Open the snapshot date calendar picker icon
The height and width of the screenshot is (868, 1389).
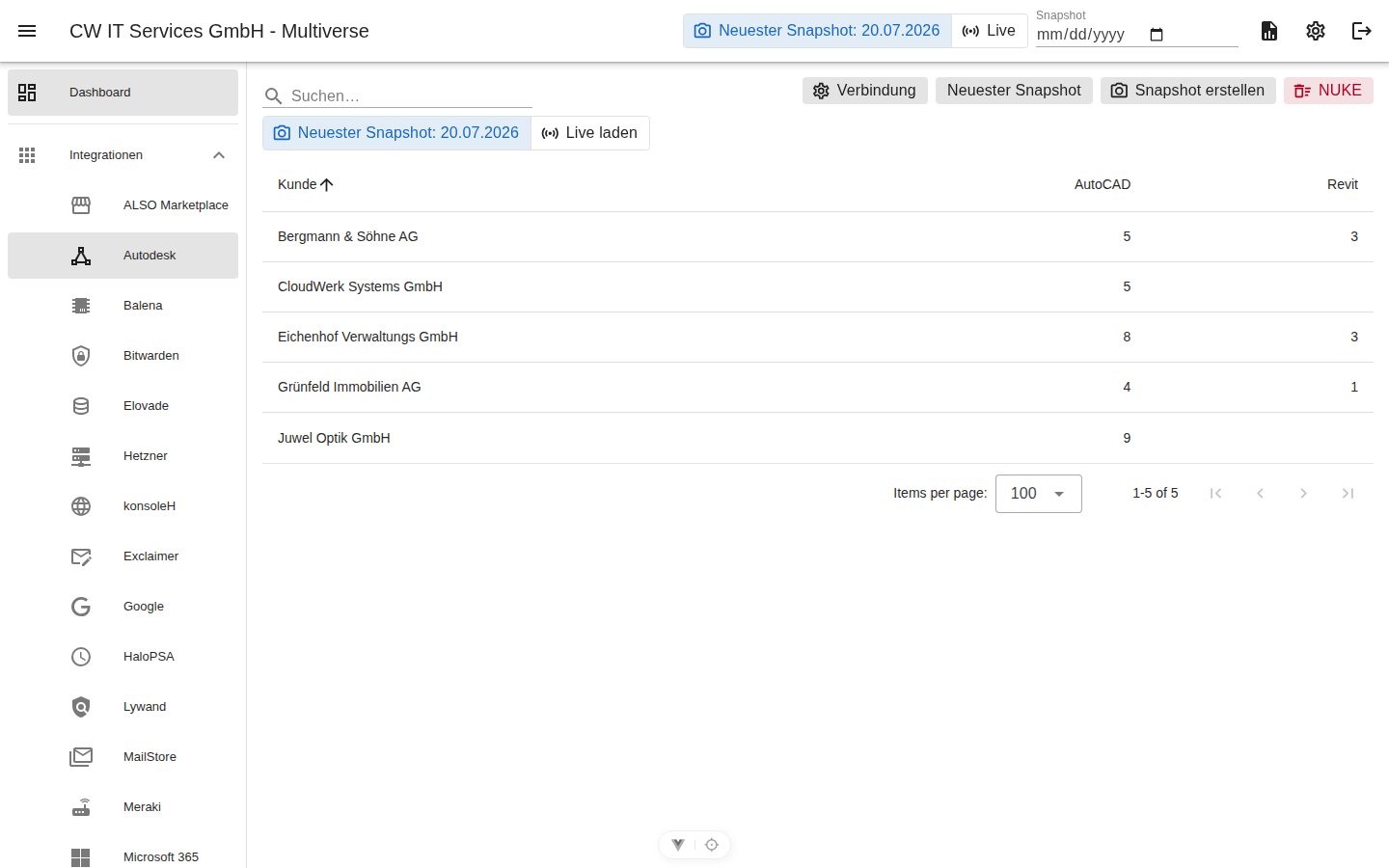pyautogui.click(x=1157, y=35)
